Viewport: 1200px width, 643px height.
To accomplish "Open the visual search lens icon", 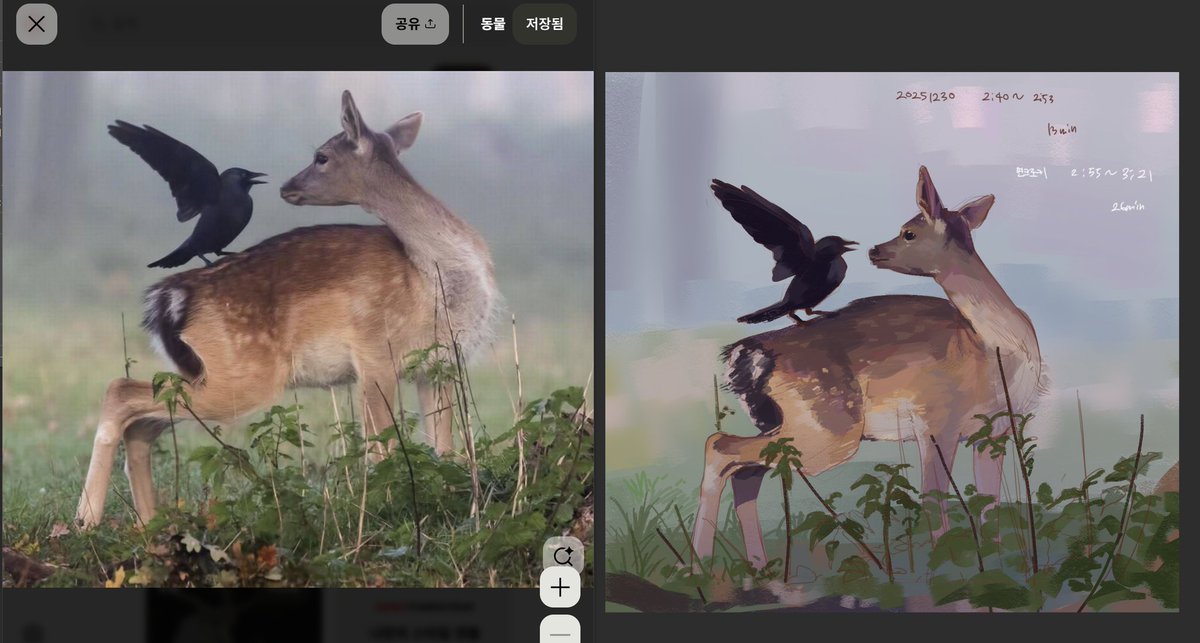I will coord(562,555).
